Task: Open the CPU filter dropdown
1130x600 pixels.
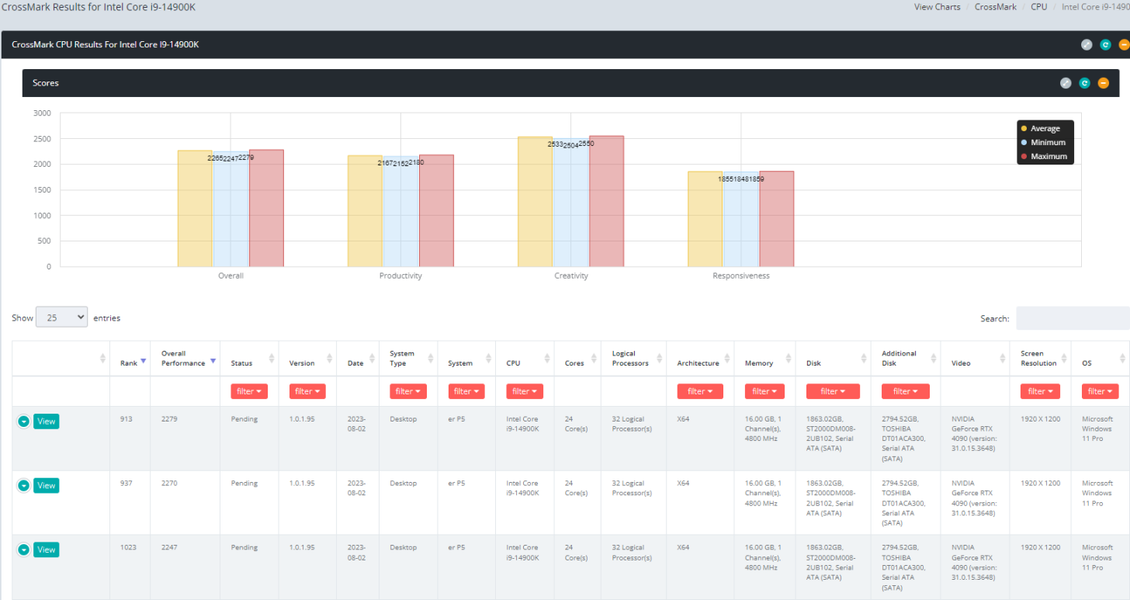Action: 525,391
